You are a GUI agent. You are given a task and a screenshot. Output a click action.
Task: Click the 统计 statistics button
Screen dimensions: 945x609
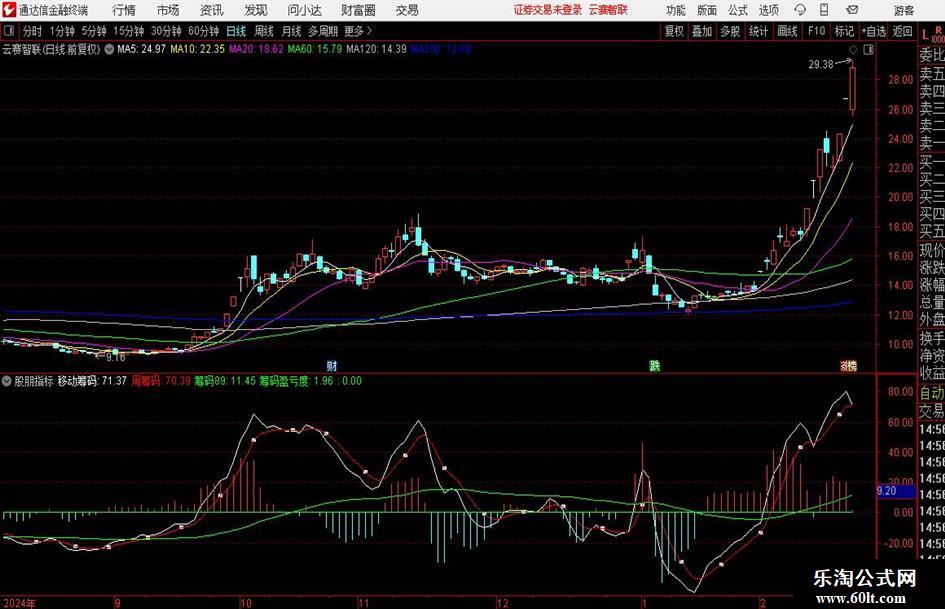(x=758, y=31)
